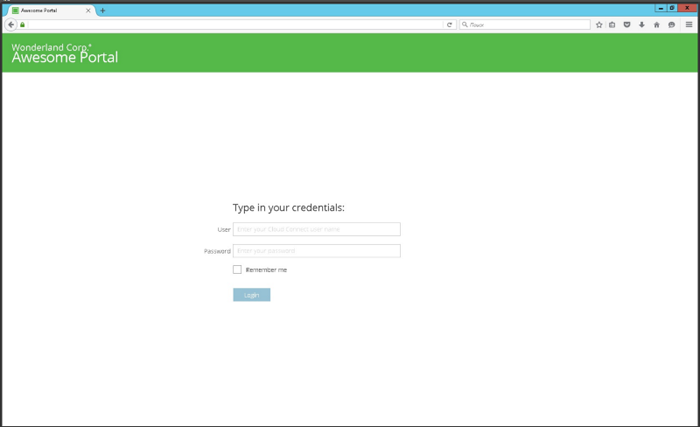Click the magnifier icon in search box
This screenshot has width=700, height=427.
click(465, 25)
